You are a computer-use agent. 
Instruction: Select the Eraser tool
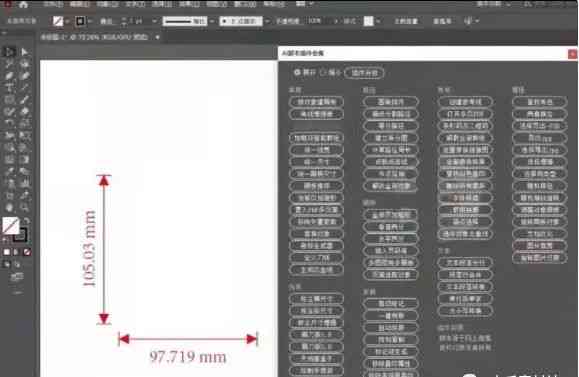point(24,112)
